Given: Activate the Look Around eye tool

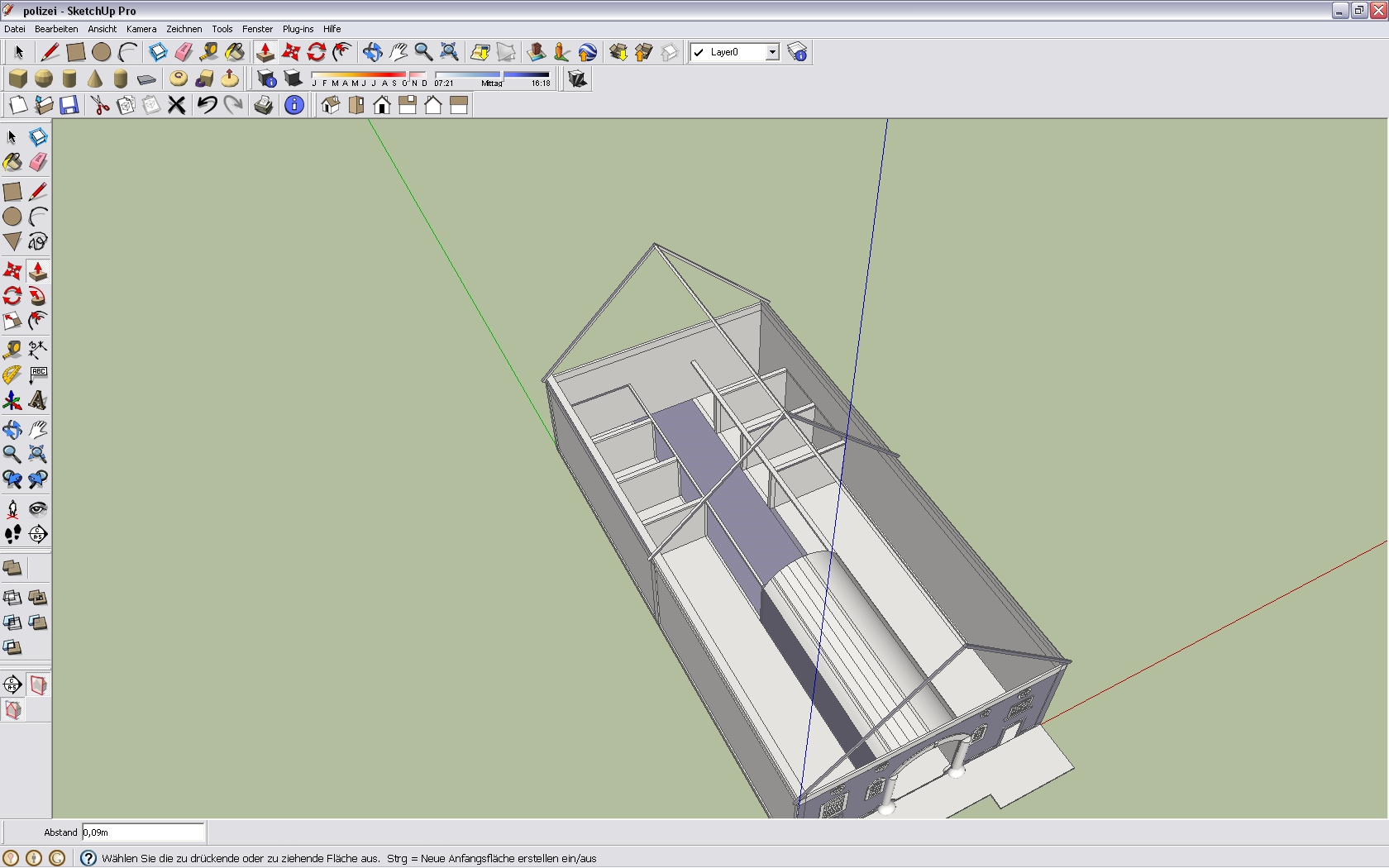Looking at the screenshot, I should click(38, 508).
